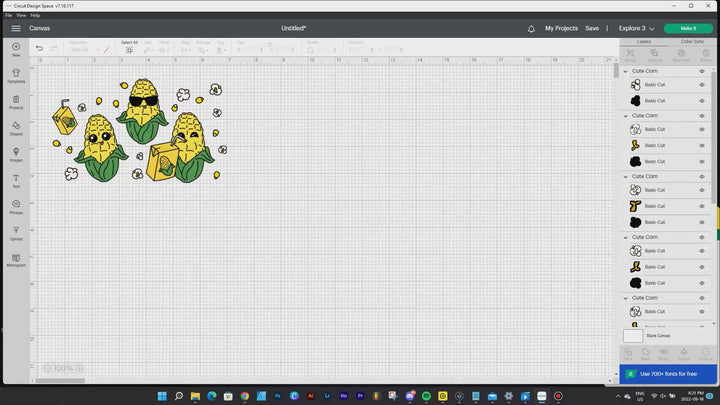Select the Text tool

(16, 181)
